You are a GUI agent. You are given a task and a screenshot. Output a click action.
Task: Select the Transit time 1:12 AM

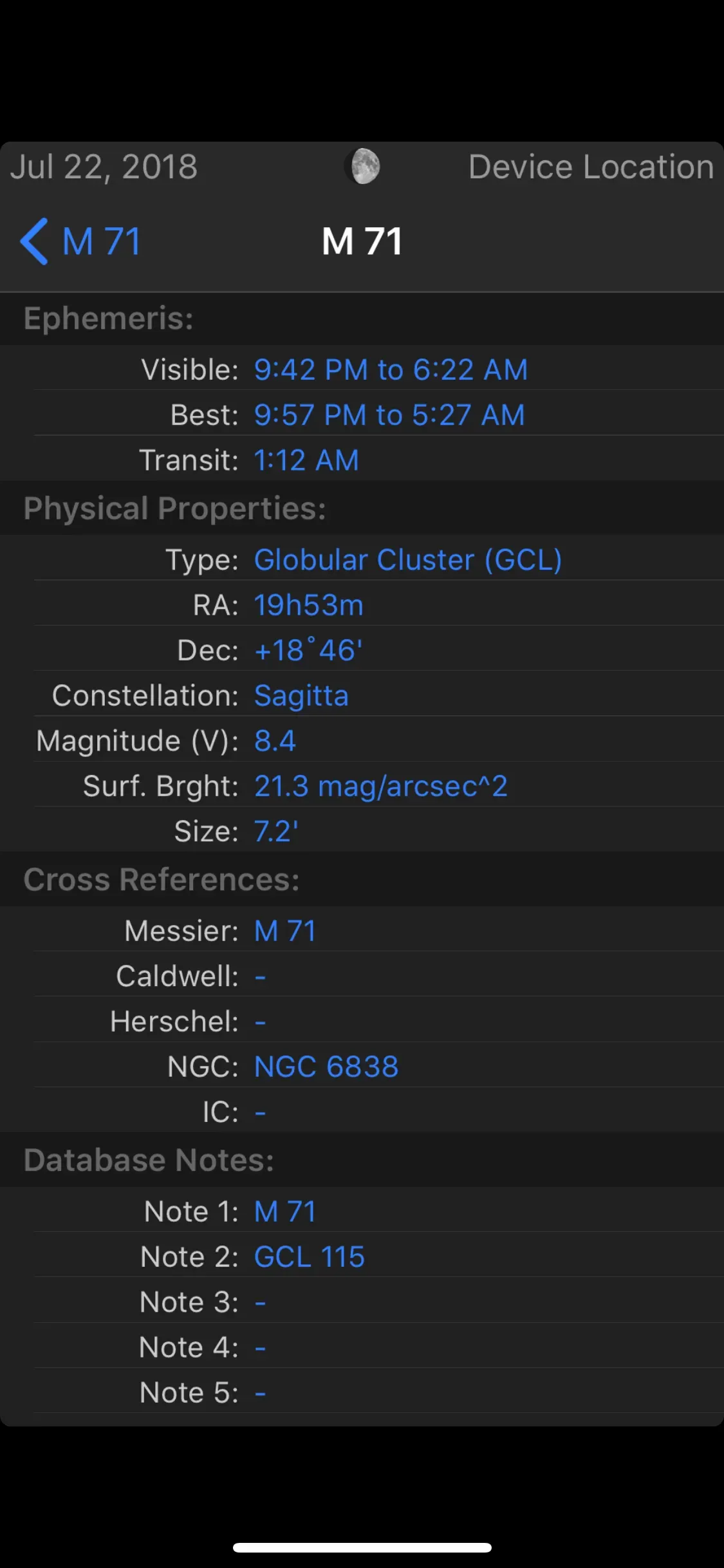coord(306,460)
